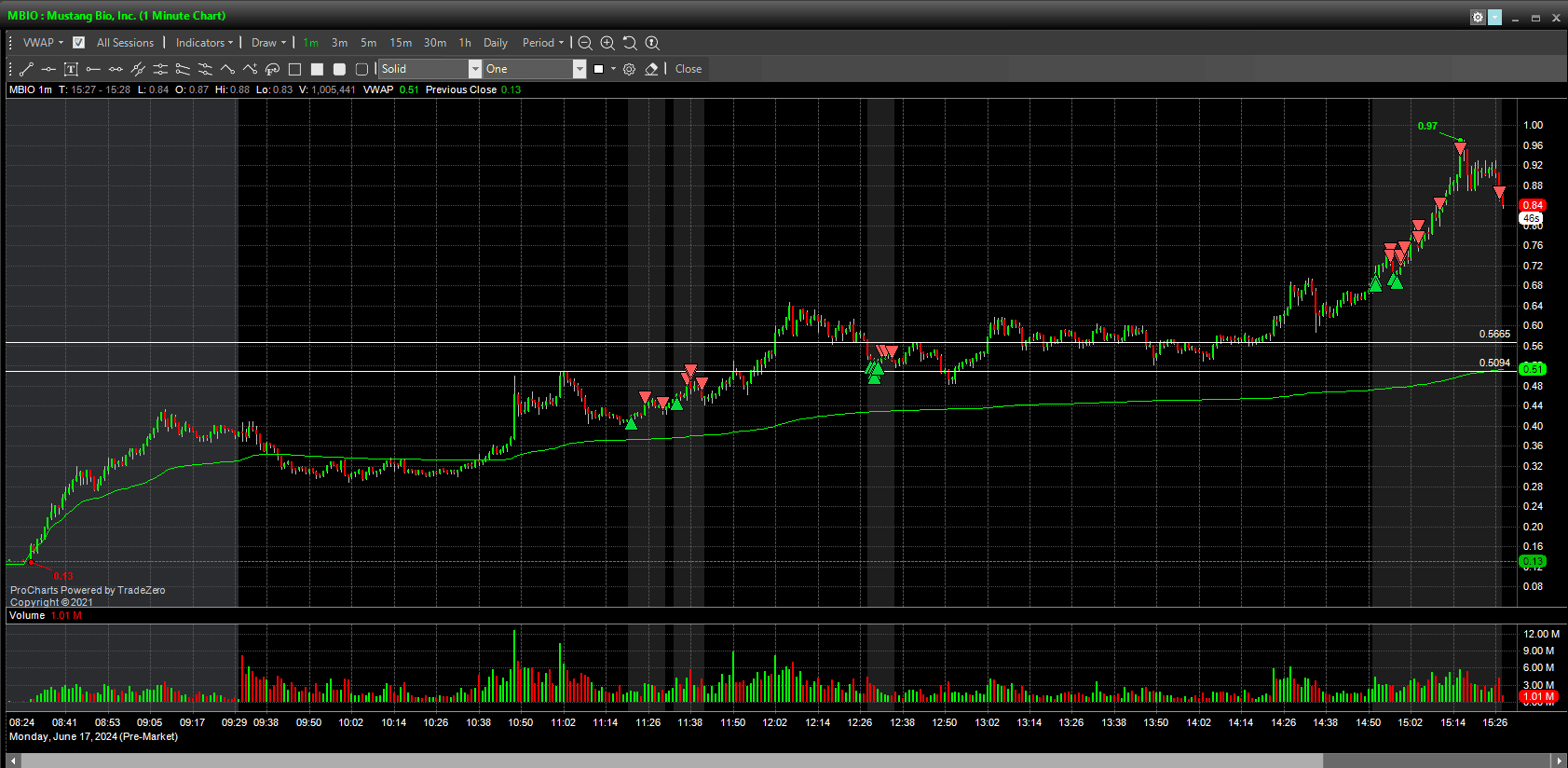Viewport: 1568px width, 768px height.
Task: Select the text annotation tool
Action: click(71, 69)
